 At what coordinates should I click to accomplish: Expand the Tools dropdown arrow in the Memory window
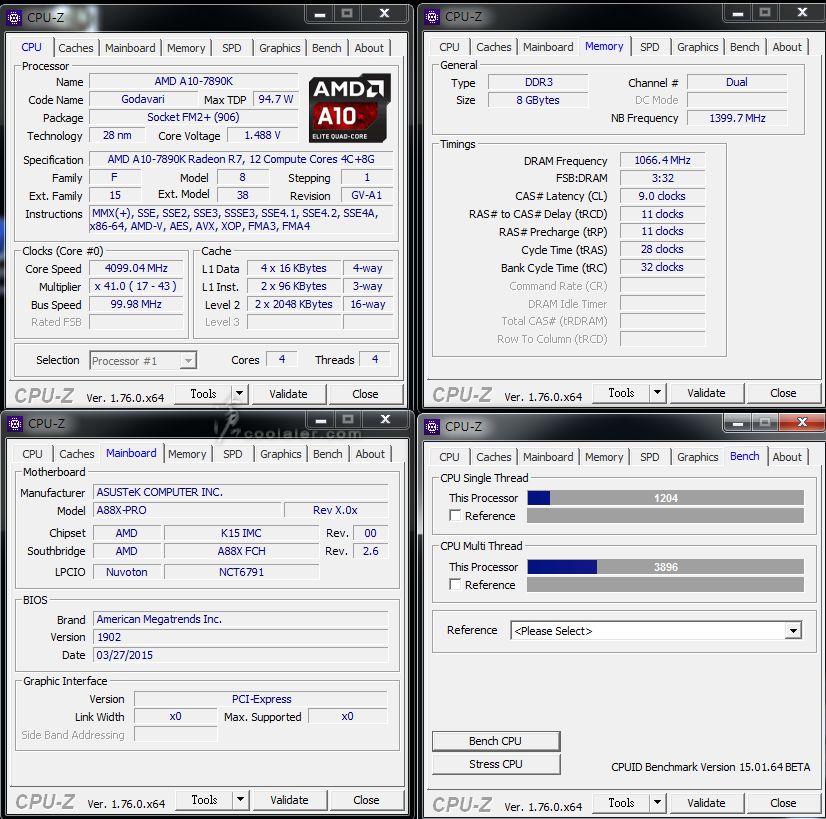pos(657,393)
